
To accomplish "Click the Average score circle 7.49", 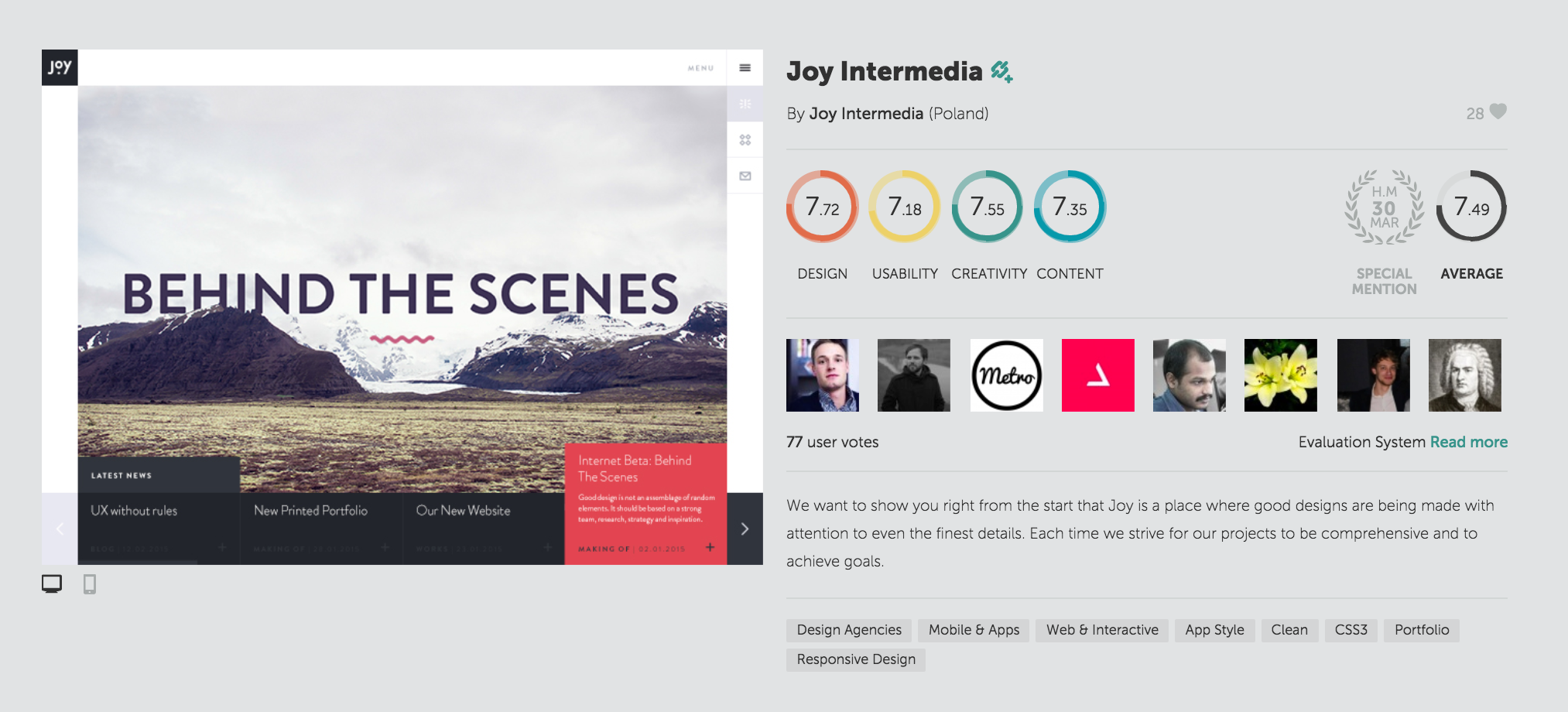I will point(1471,207).
